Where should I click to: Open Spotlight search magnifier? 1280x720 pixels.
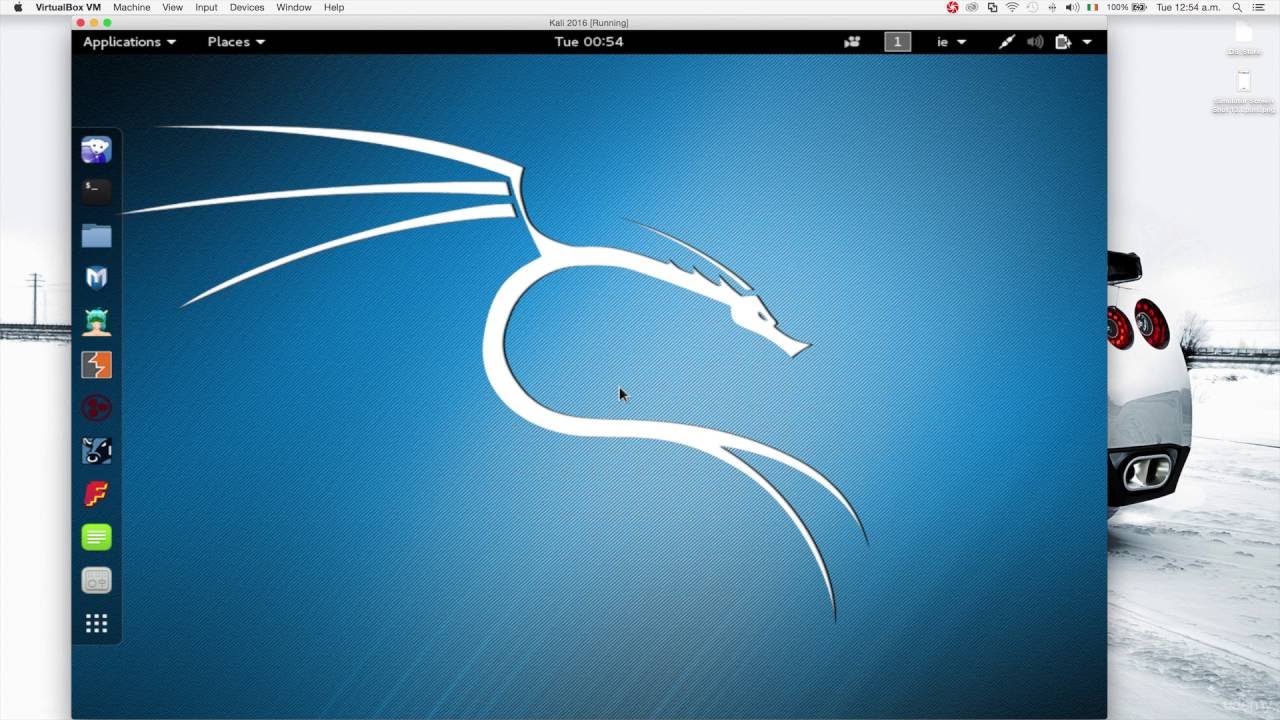pyautogui.click(x=1237, y=7)
